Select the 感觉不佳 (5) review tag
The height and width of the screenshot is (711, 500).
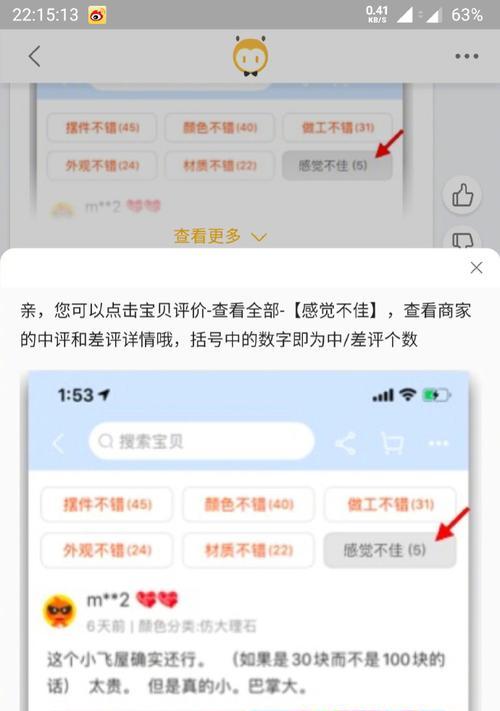(x=390, y=550)
